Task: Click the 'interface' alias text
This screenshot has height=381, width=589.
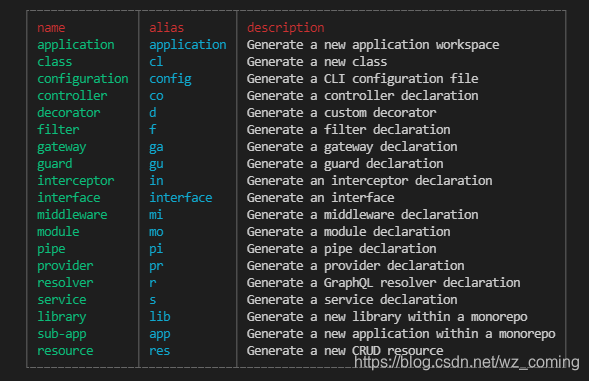Action: (x=181, y=198)
